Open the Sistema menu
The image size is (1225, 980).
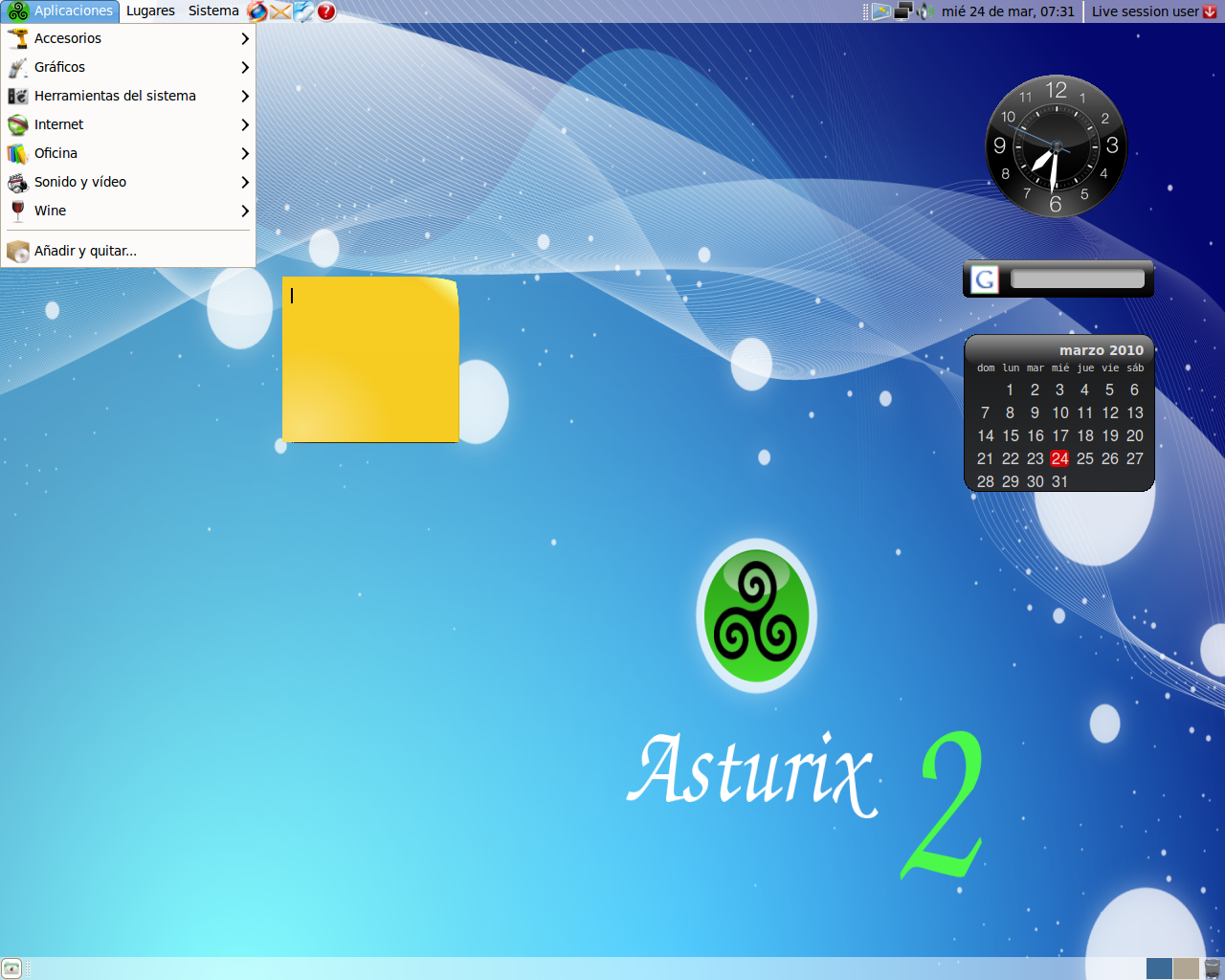(212, 11)
